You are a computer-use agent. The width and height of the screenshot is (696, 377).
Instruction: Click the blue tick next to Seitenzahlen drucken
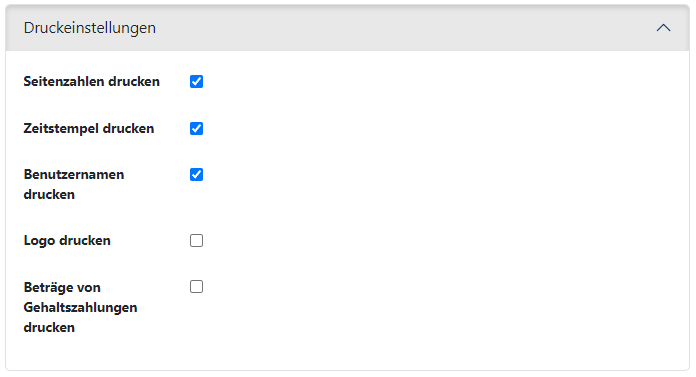pos(196,82)
